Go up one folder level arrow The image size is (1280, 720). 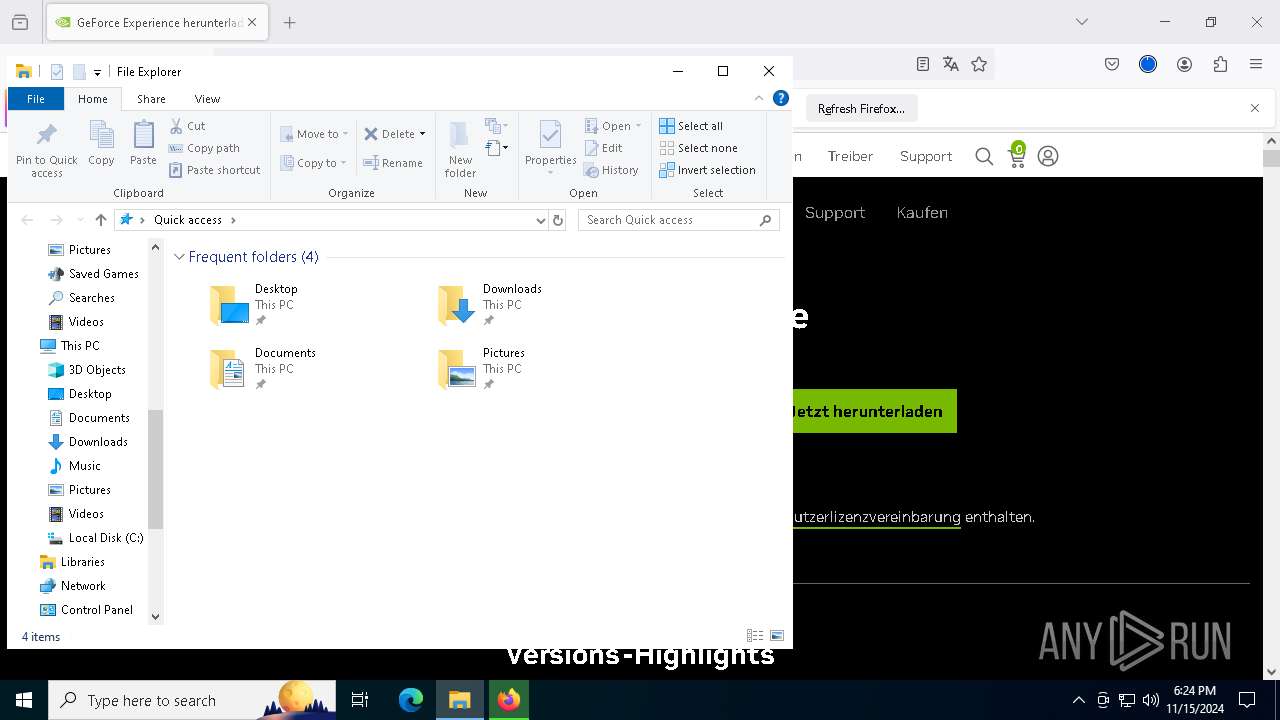100,220
